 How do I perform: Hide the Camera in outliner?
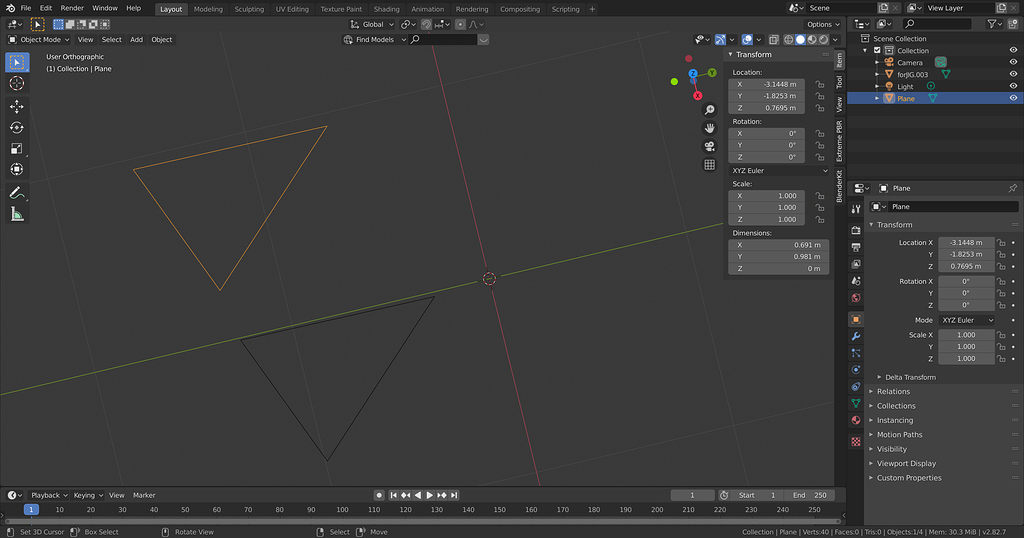tap(1013, 63)
